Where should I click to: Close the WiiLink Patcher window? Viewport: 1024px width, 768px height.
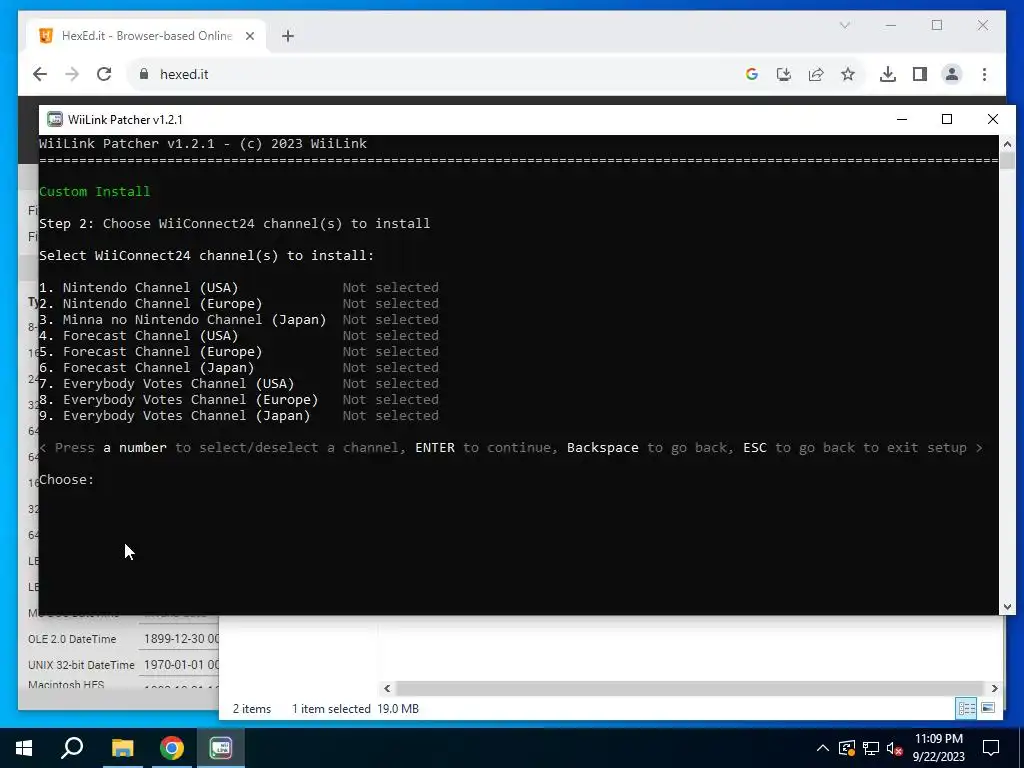click(993, 119)
